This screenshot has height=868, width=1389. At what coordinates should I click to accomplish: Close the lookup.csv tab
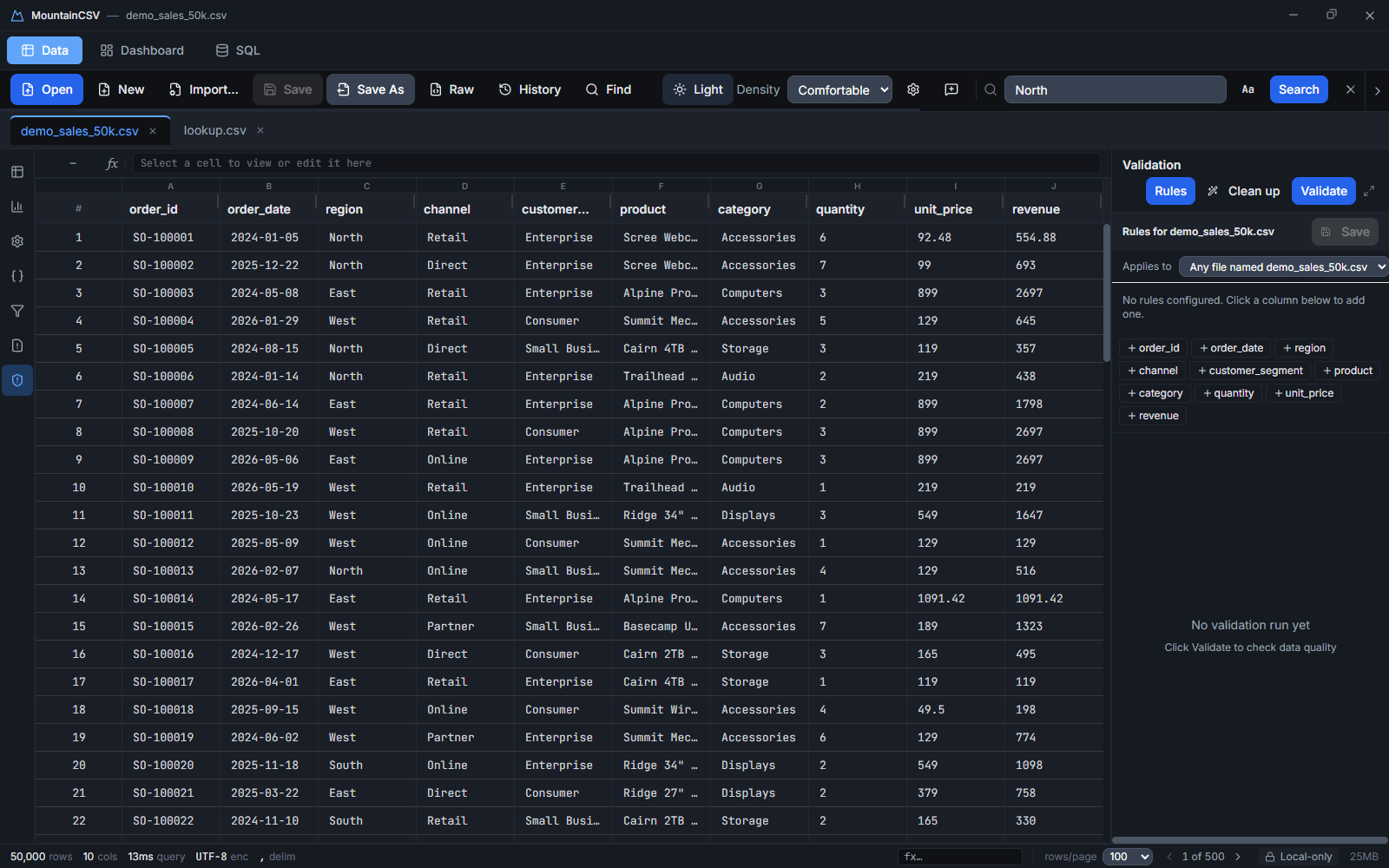260,131
